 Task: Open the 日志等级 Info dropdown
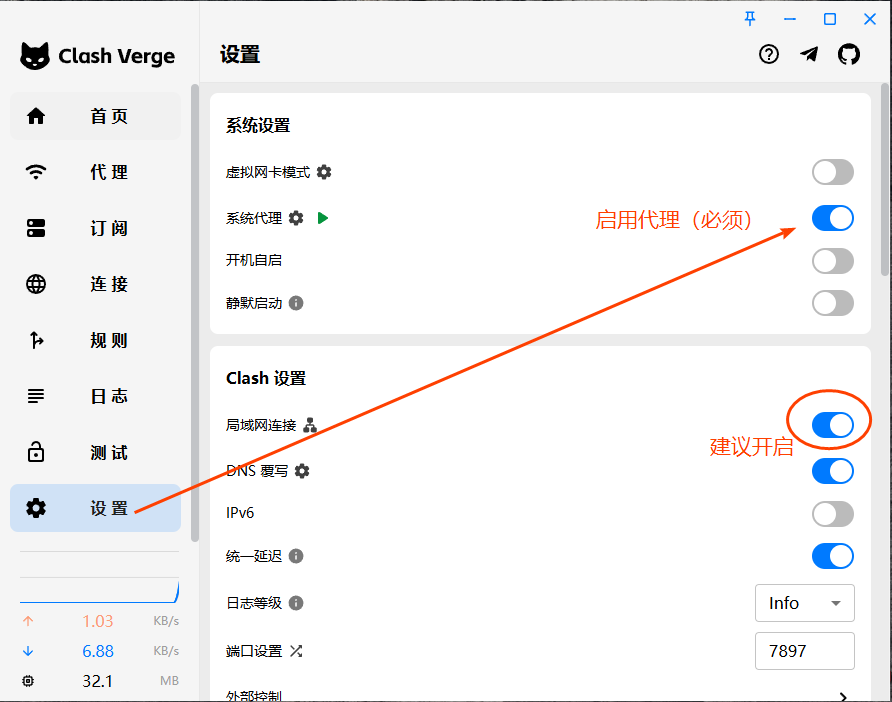coord(804,603)
